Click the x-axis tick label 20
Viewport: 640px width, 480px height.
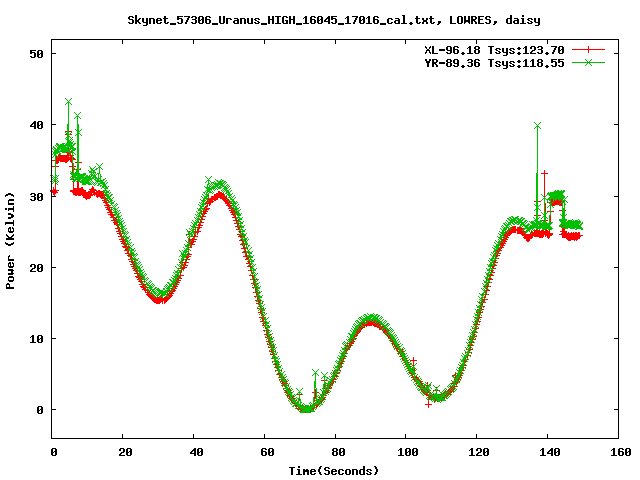(125, 452)
